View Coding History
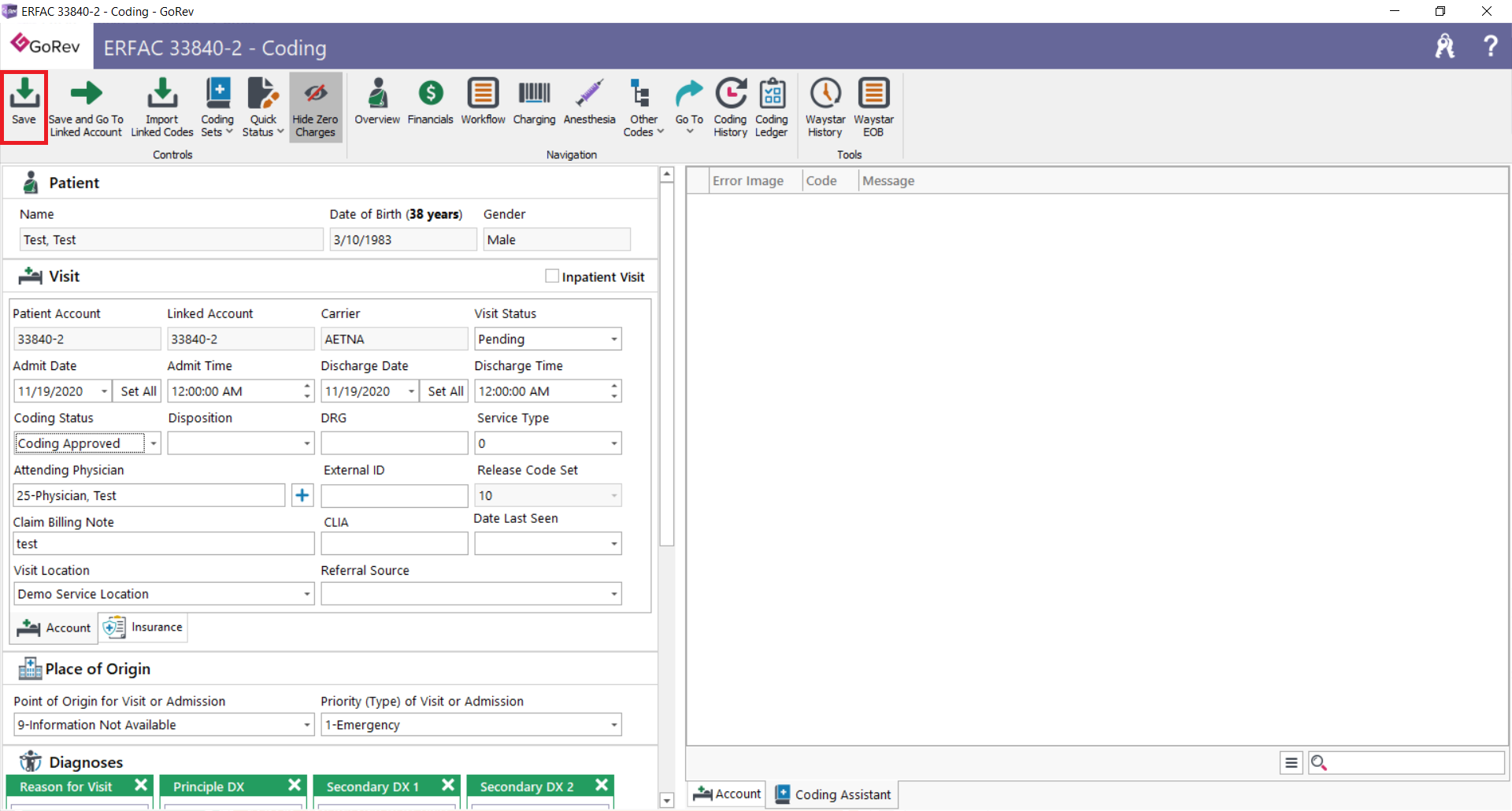1512x811 pixels. [x=730, y=107]
